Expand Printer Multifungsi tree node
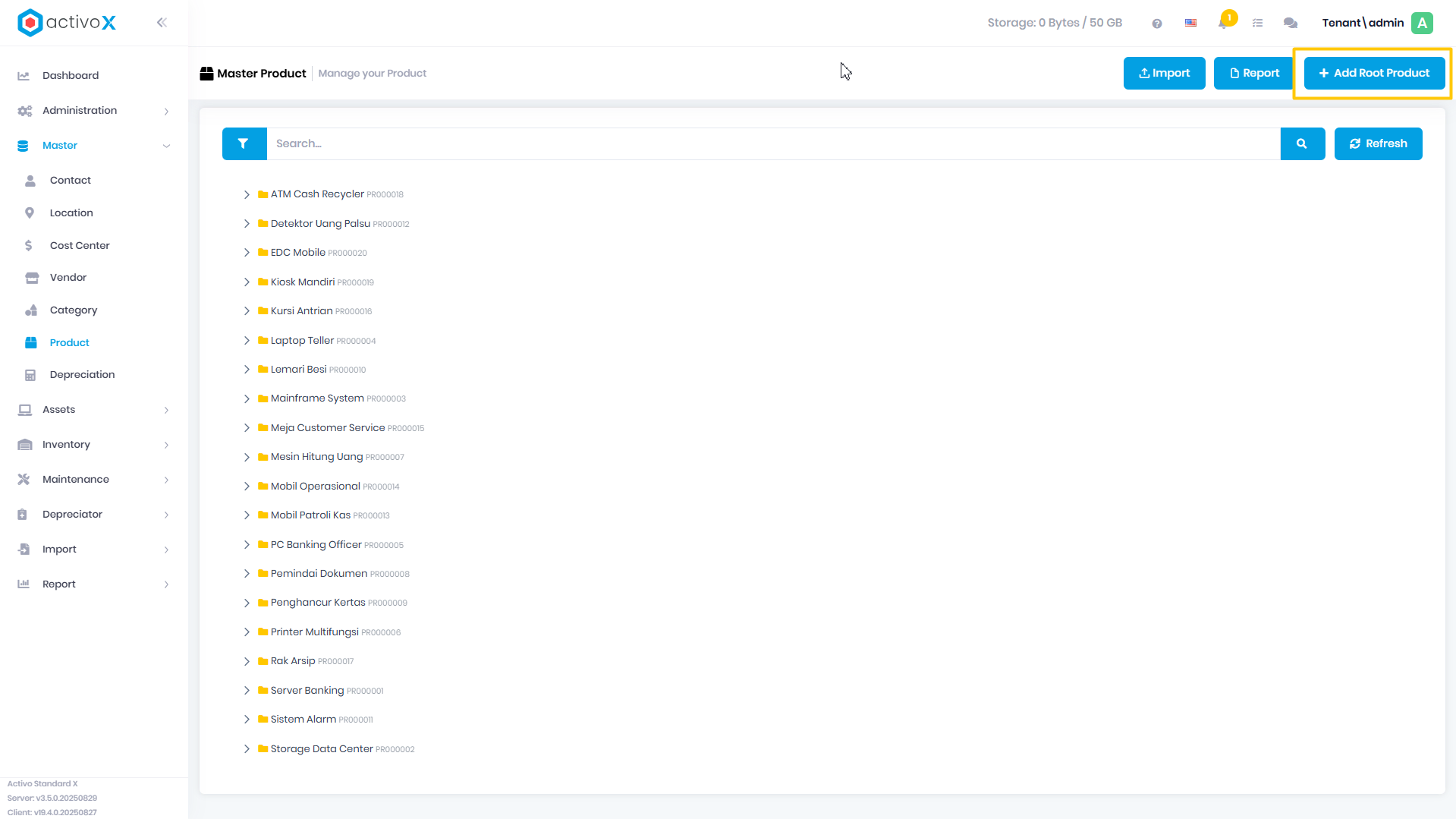 [247, 632]
